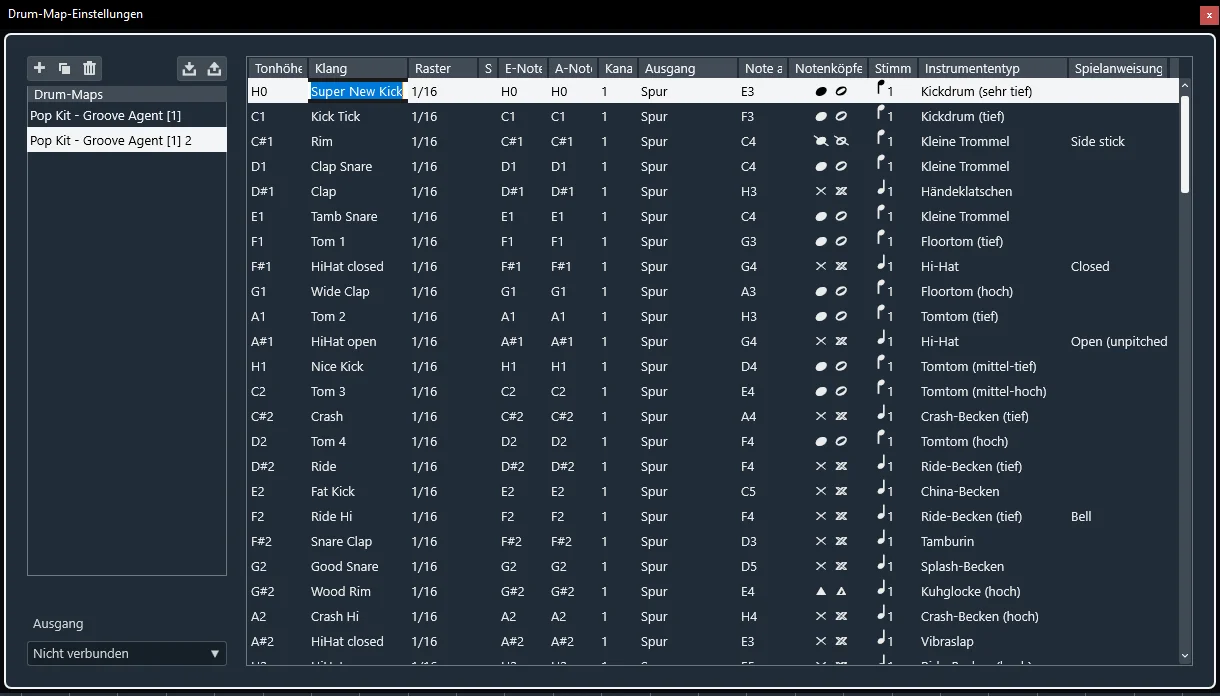1220x696 pixels.
Task: Click the Klang column header
Action: point(358,68)
